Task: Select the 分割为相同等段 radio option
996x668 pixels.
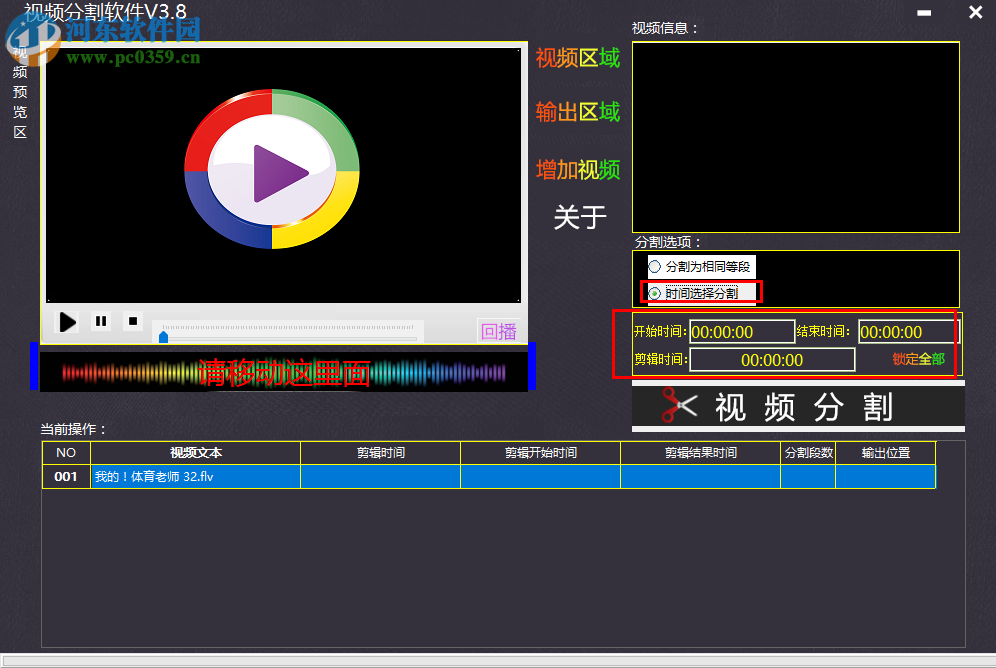Action: point(656,266)
